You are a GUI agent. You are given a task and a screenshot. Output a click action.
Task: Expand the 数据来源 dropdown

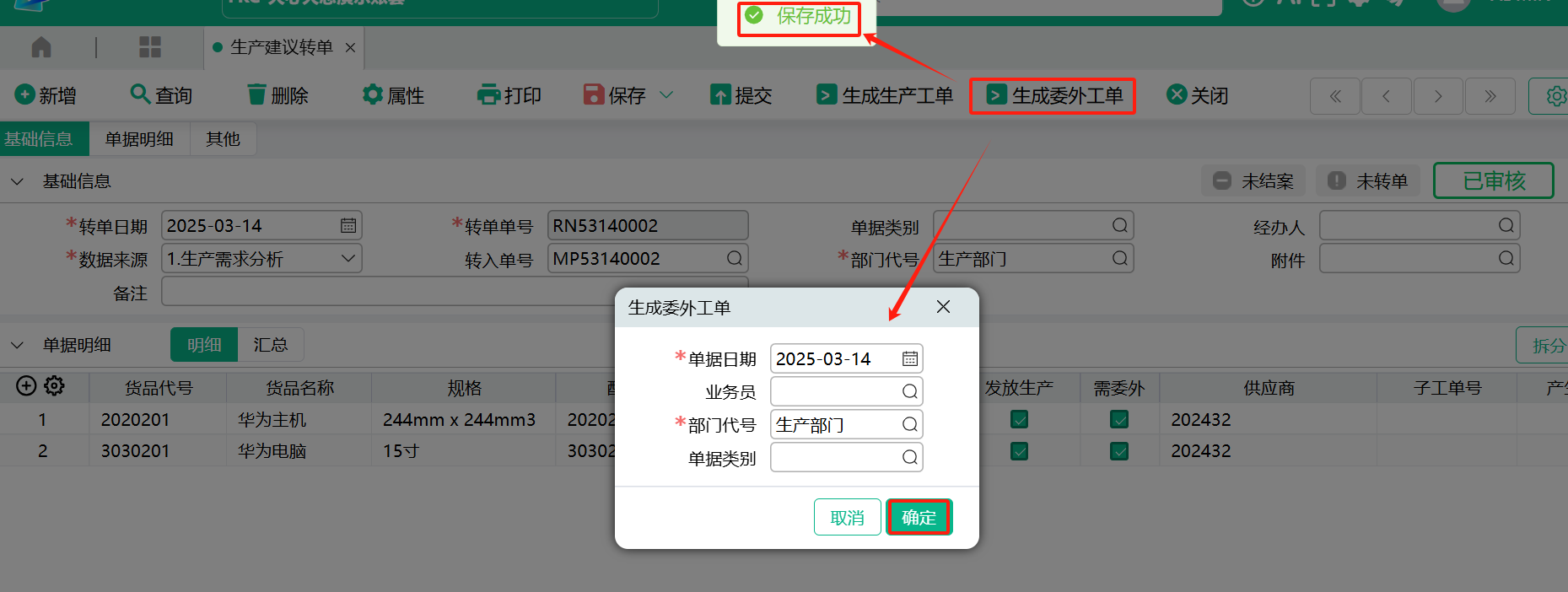348,259
